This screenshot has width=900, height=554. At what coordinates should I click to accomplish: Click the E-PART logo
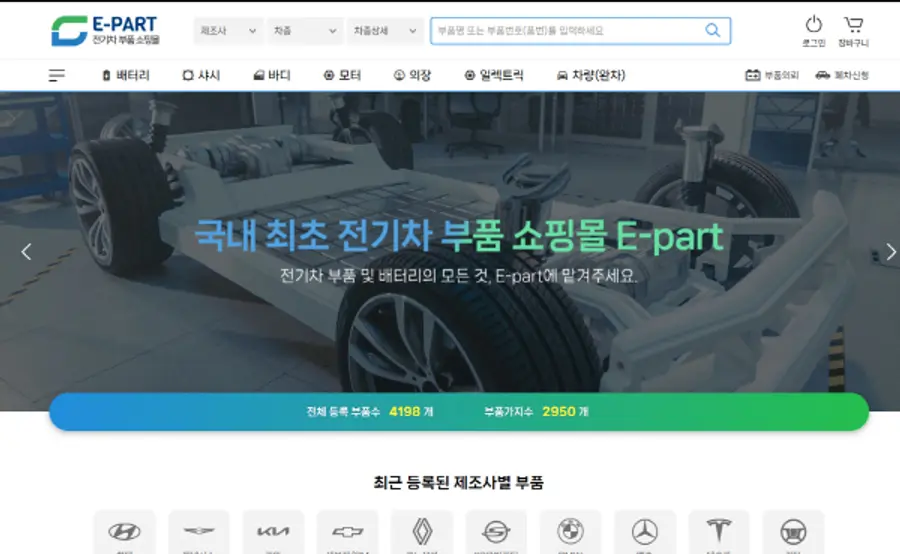tap(105, 30)
